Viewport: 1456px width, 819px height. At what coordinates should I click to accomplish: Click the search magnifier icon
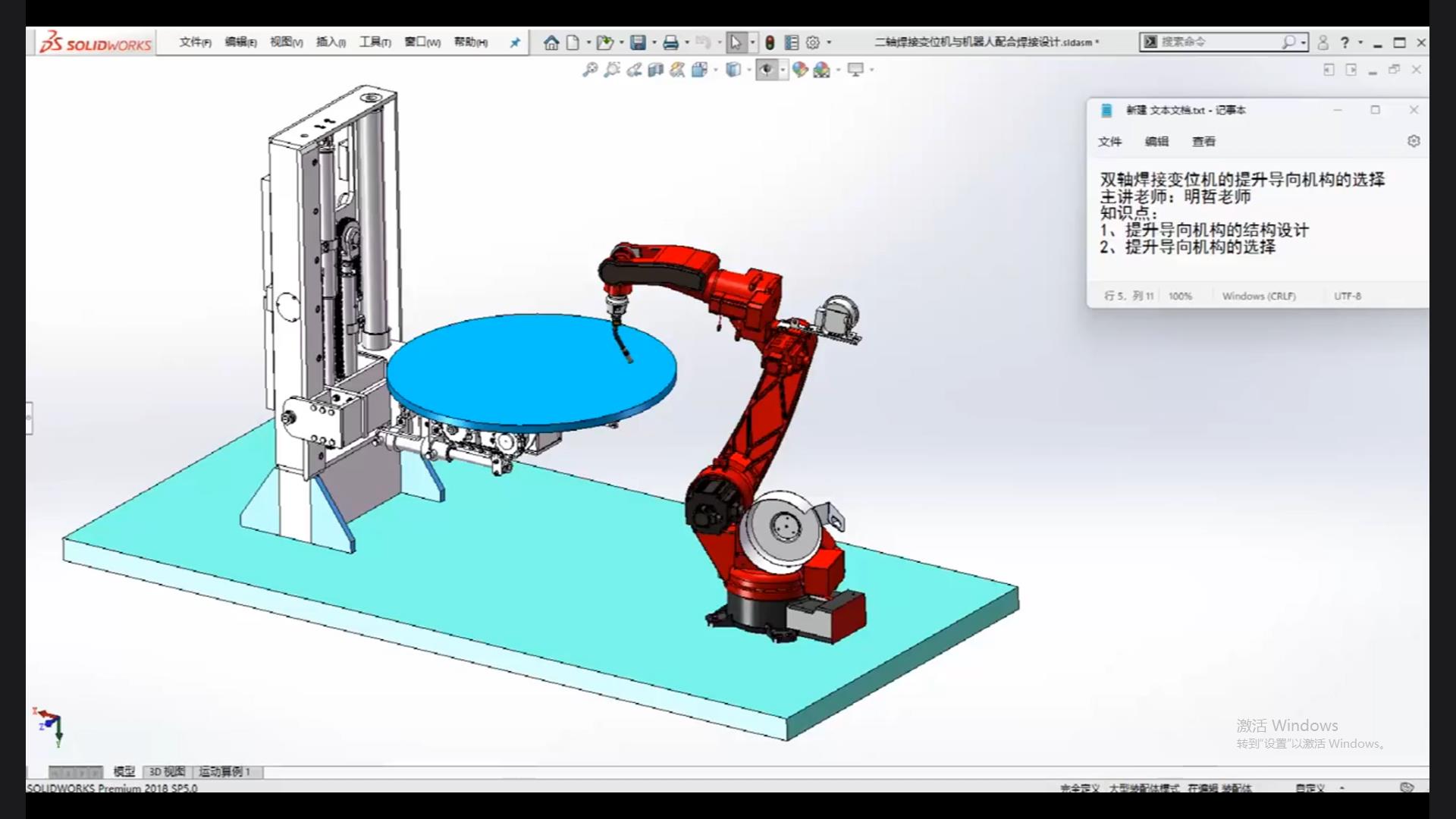tap(1288, 42)
